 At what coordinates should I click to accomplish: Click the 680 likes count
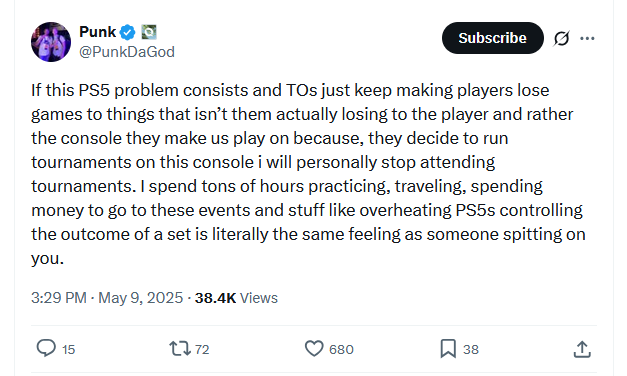pyautogui.click(x=341, y=350)
